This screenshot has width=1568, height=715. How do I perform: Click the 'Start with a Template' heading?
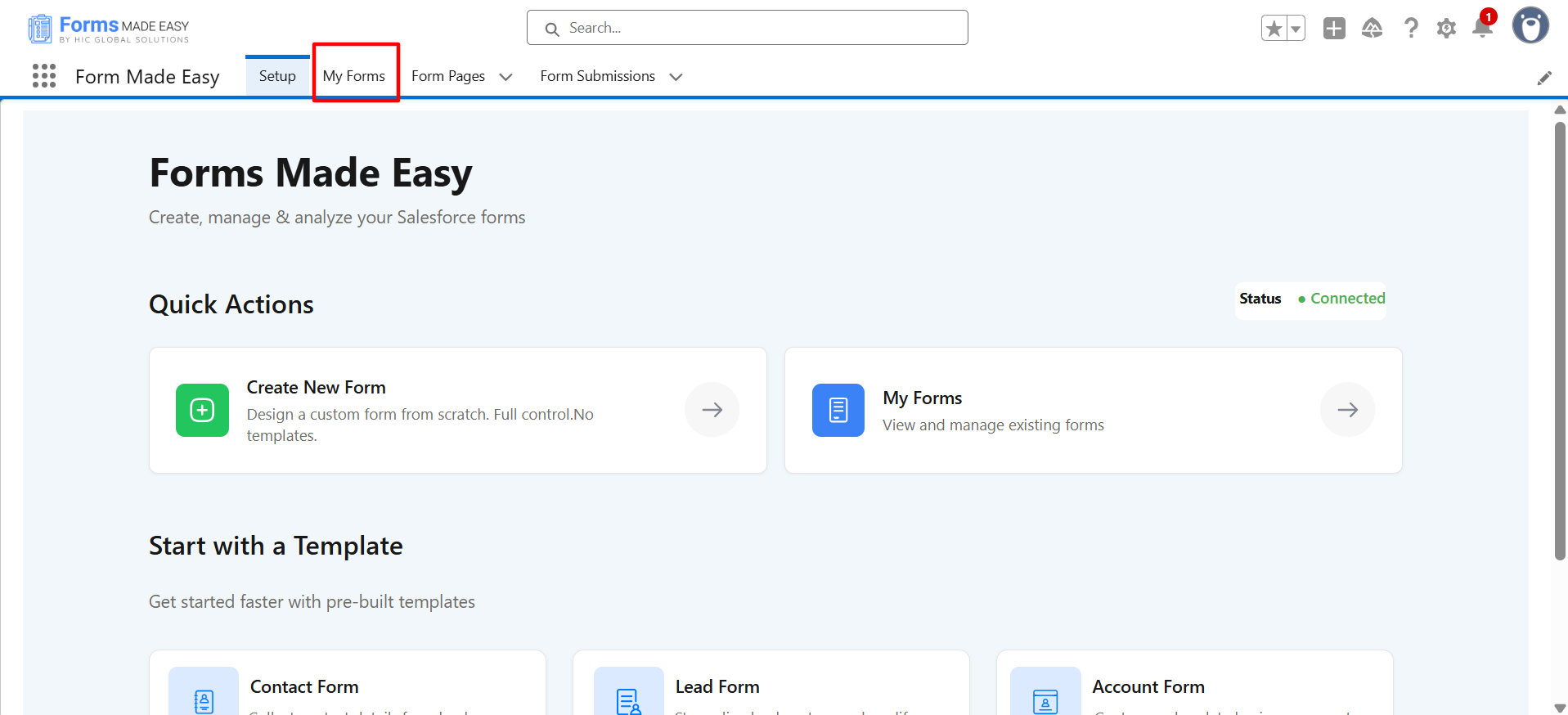point(276,546)
